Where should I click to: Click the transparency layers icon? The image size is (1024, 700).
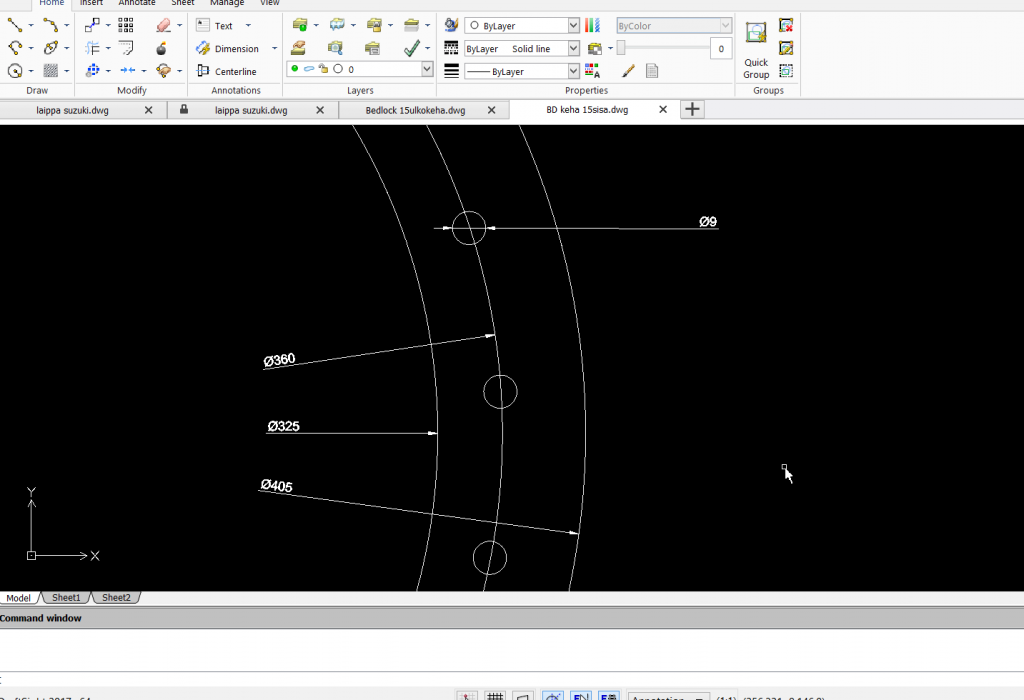tap(594, 48)
